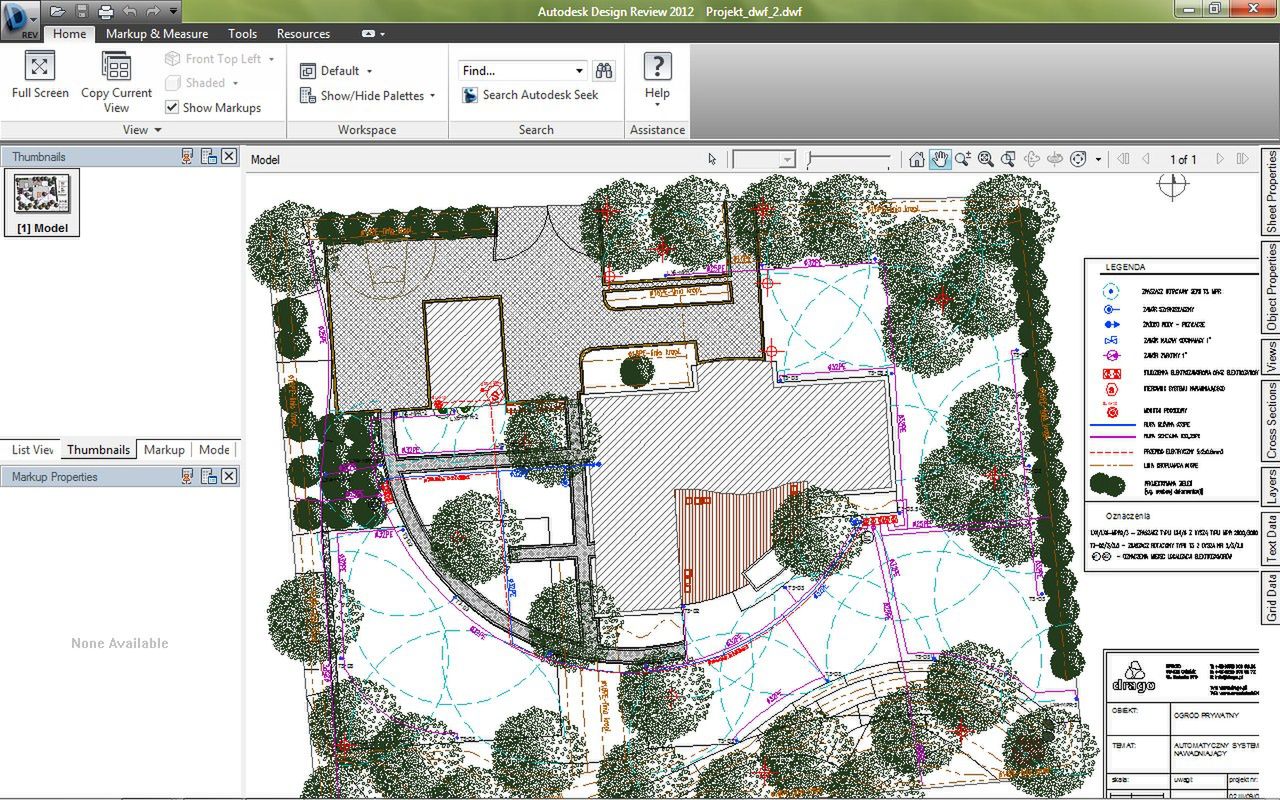Close the Thumbnails palette

pos(229,156)
